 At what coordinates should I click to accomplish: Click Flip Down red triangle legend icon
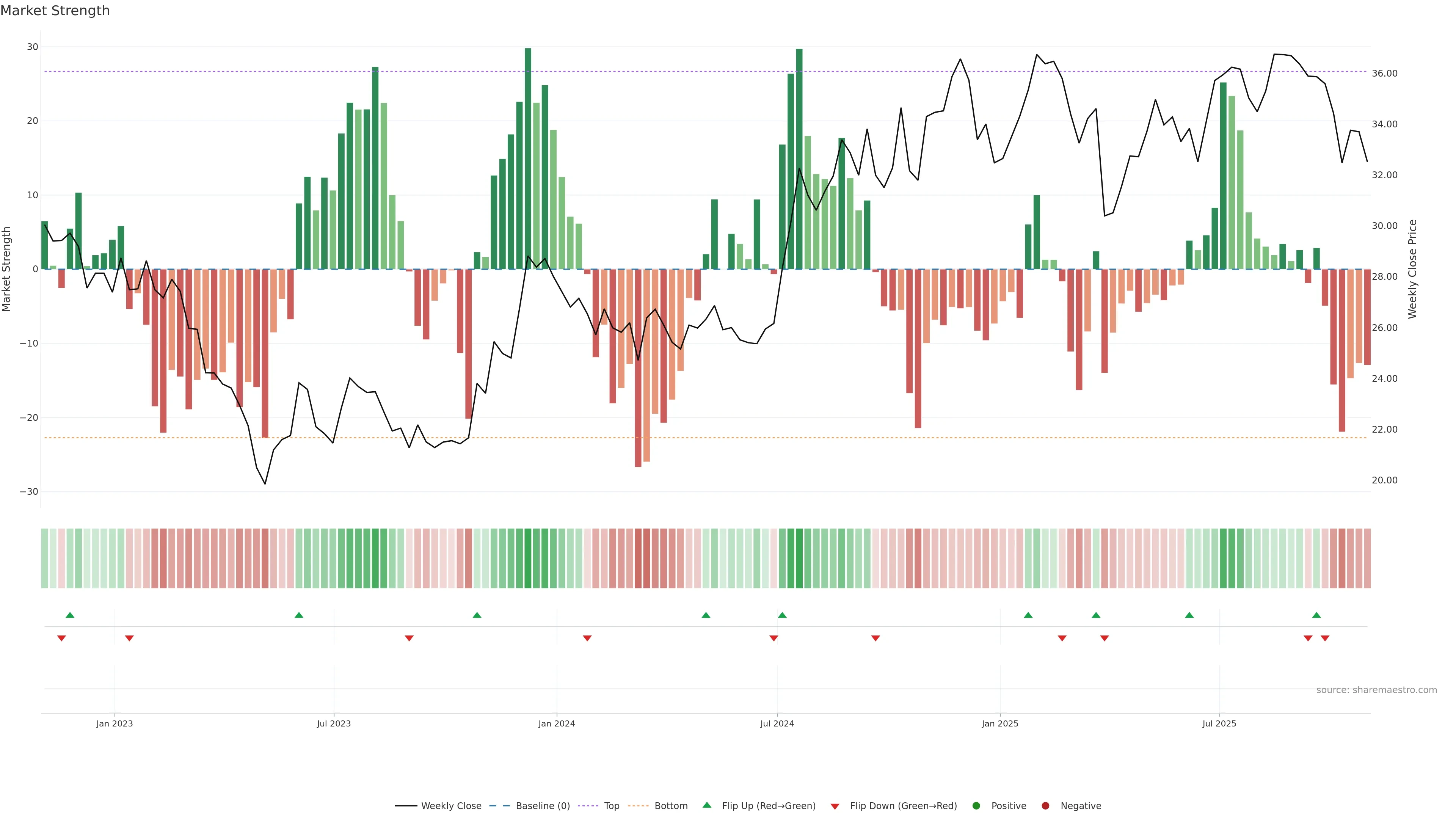[835, 806]
